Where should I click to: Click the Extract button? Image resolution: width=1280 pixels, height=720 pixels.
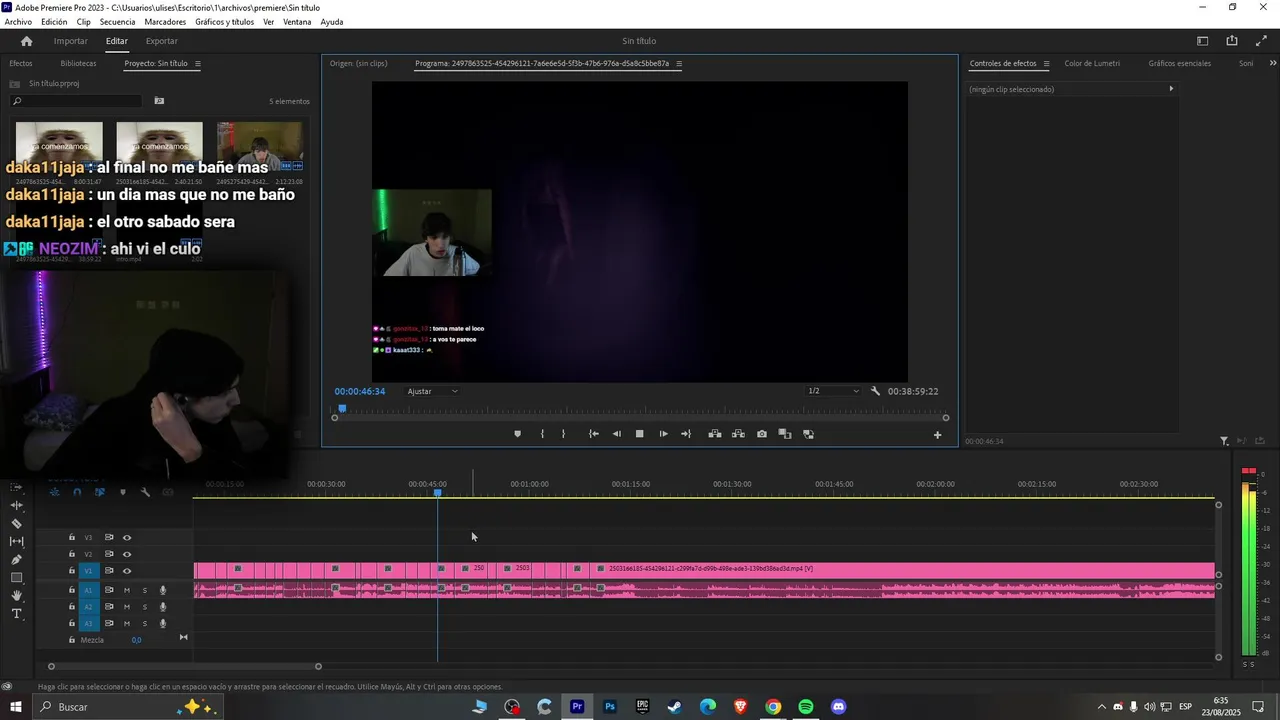738,434
